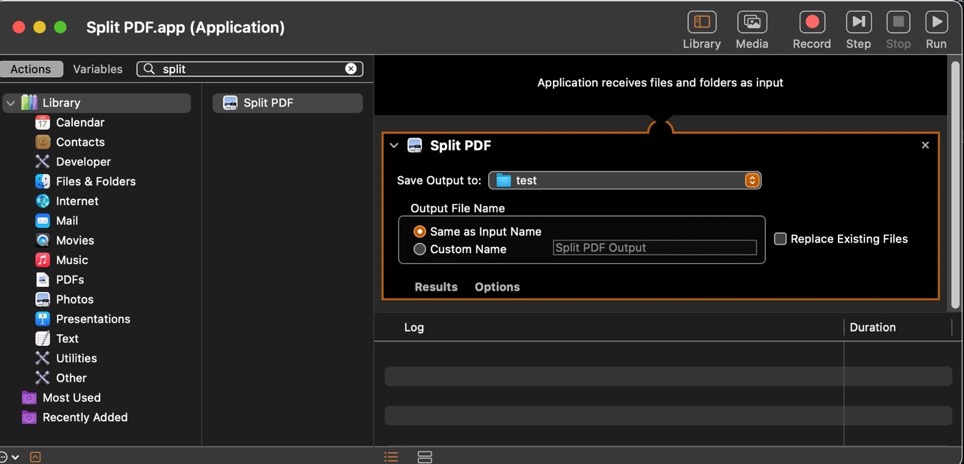Show variables split view icon at bottom
The height and width of the screenshot is (464, 964).
click(425, 457)
